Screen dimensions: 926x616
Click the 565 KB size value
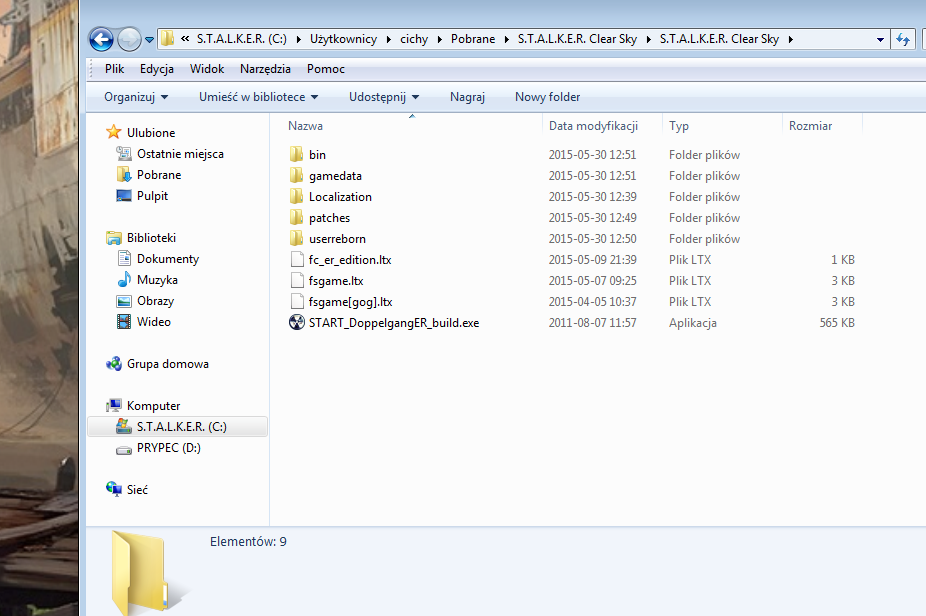coord(837,322)
